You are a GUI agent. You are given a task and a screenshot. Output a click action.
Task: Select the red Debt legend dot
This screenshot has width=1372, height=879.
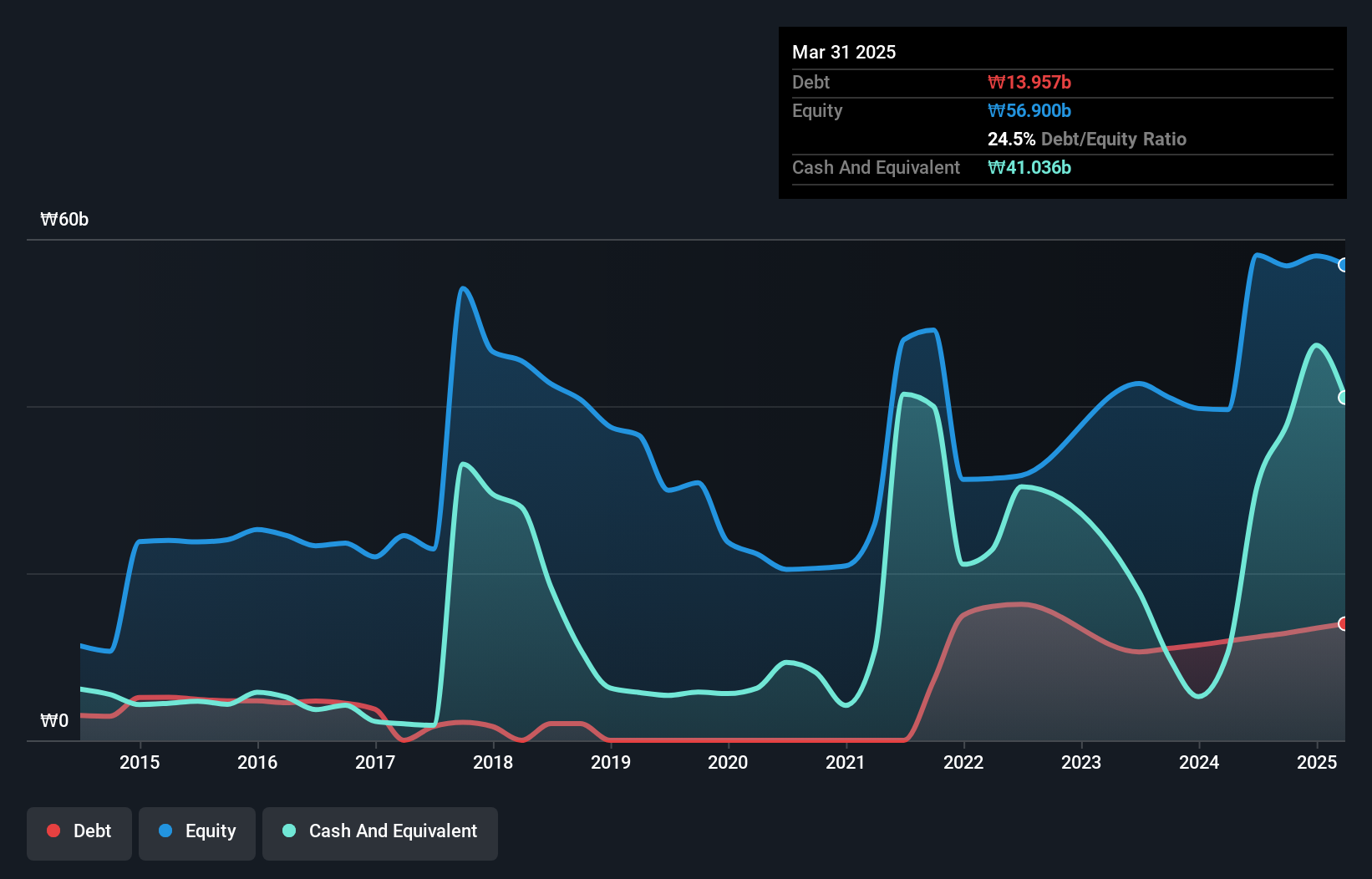53,831
